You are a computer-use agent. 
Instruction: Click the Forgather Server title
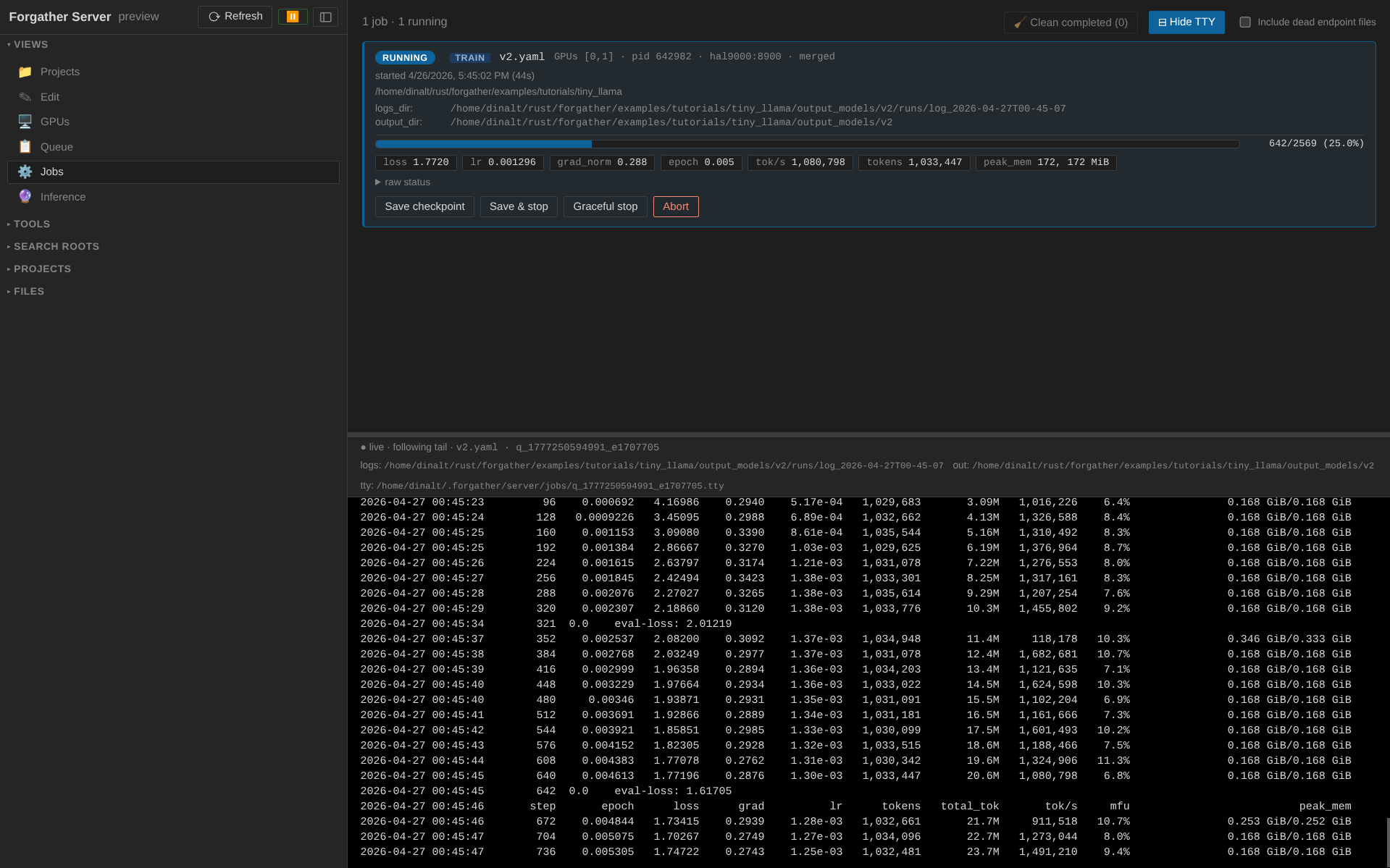click(60, 17)
